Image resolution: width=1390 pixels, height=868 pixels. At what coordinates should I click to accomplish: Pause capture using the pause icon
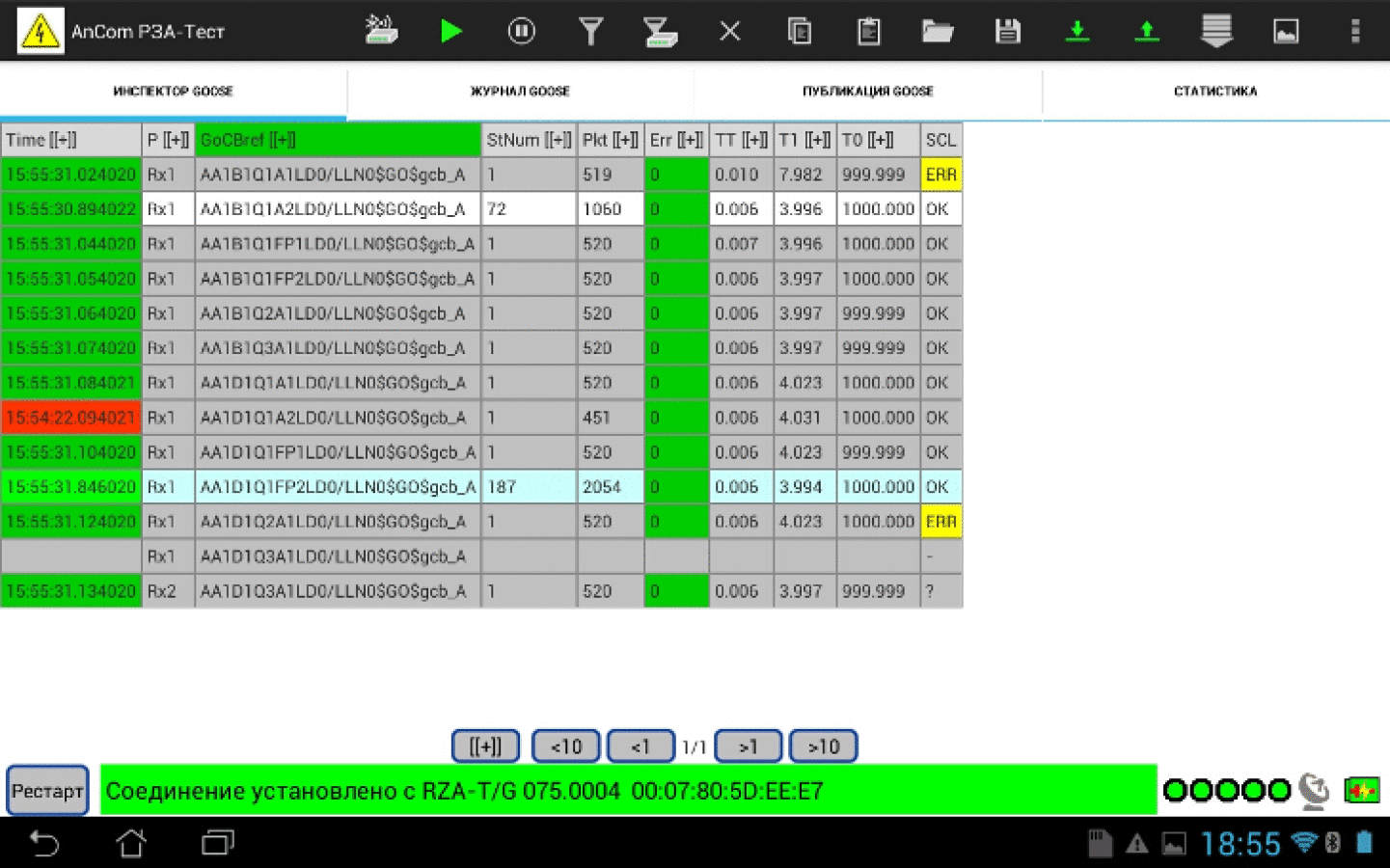pos(521,32)
